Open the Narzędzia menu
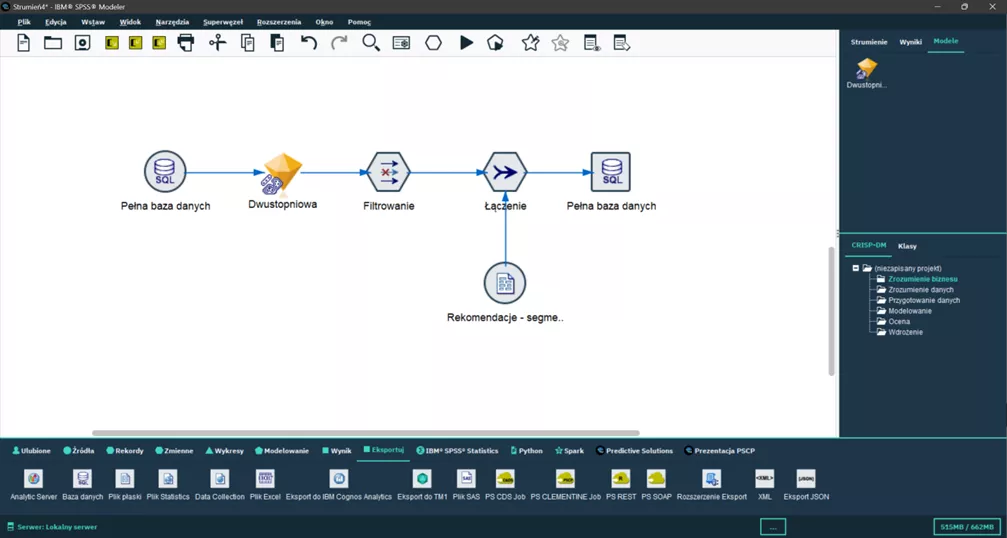Screen dimensions: 1007x538 coord(172,22)
